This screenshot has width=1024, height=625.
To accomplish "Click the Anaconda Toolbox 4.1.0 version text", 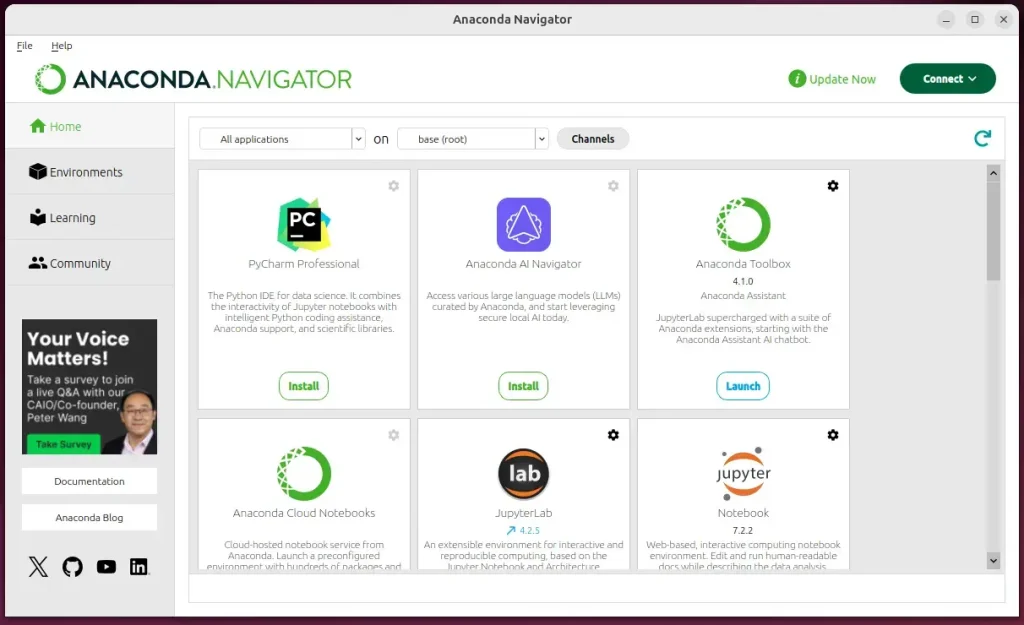I will (743, 281).
